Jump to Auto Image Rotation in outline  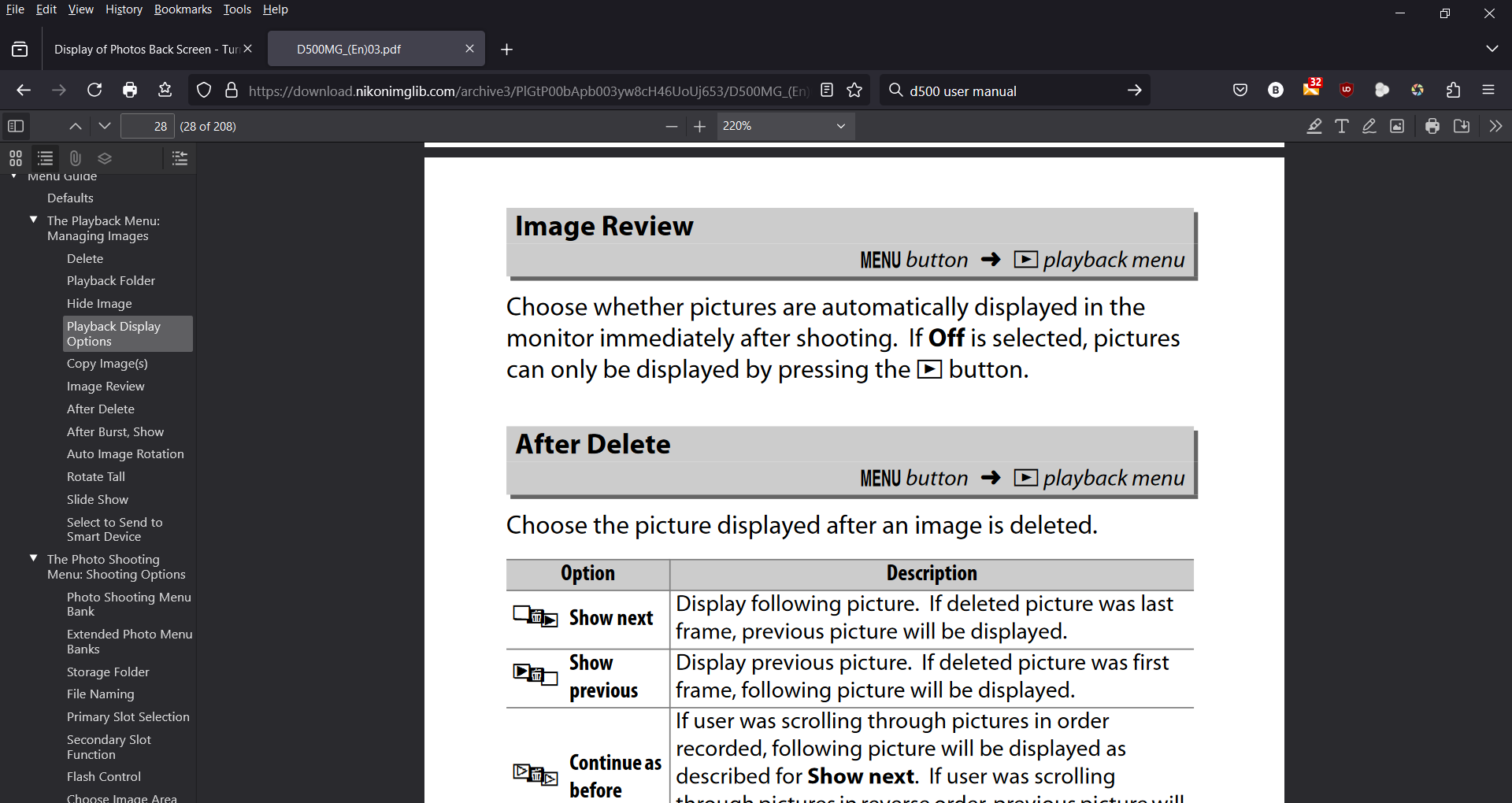pyautogui.click(x=125, y=454)
